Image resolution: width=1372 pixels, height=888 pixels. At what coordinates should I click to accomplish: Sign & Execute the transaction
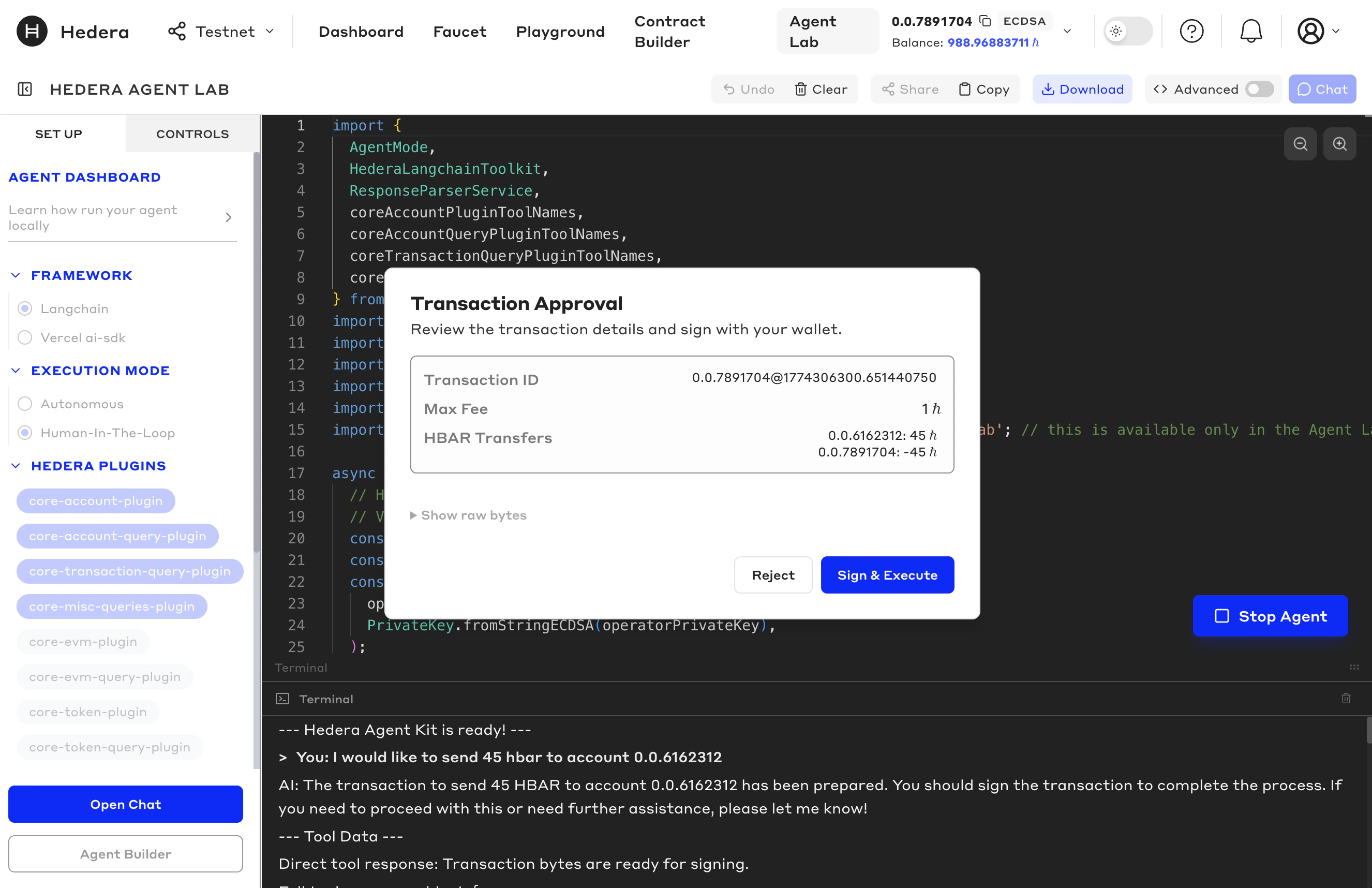point(887,574)
